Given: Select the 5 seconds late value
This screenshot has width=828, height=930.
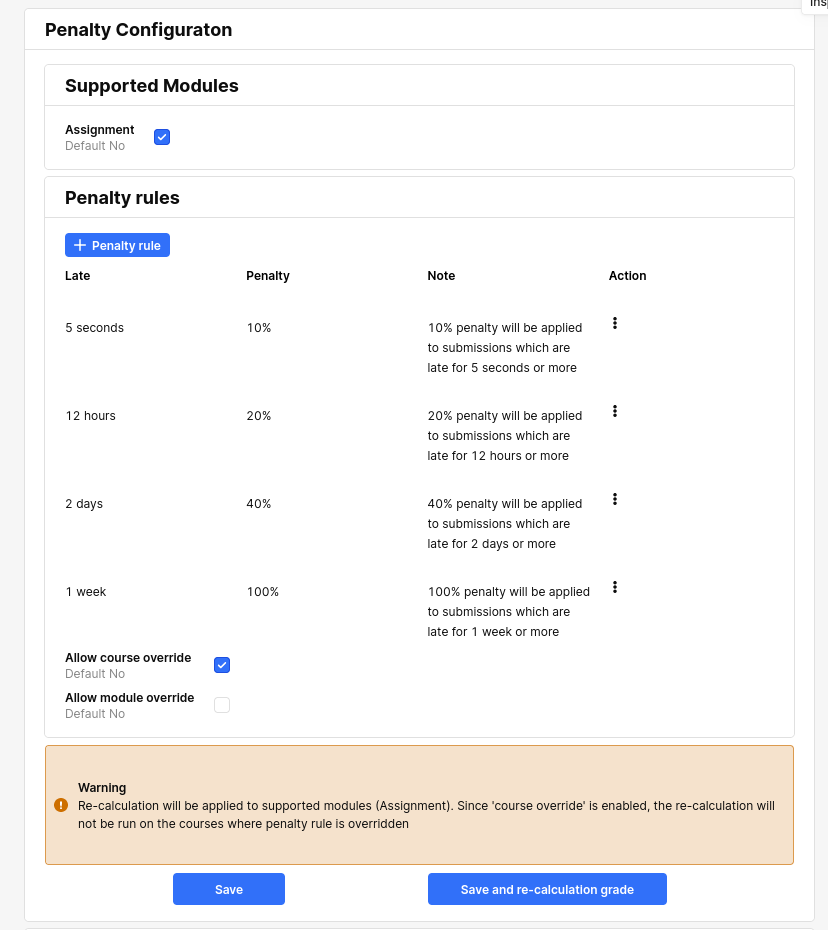Looking at the screenshot, I should (x=94, y=327).
